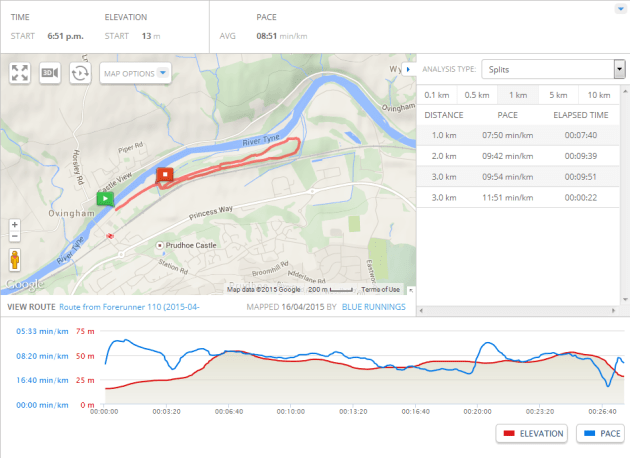630x458 pixels.
Task: Toggle the Elevation chart series
Action: [x=532, y=433]
